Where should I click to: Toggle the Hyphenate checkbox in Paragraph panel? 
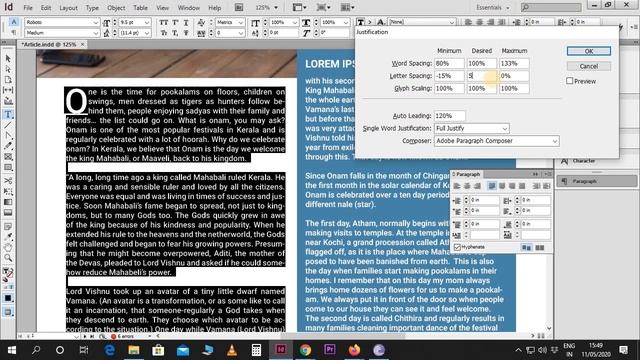[x=458, y=247]
